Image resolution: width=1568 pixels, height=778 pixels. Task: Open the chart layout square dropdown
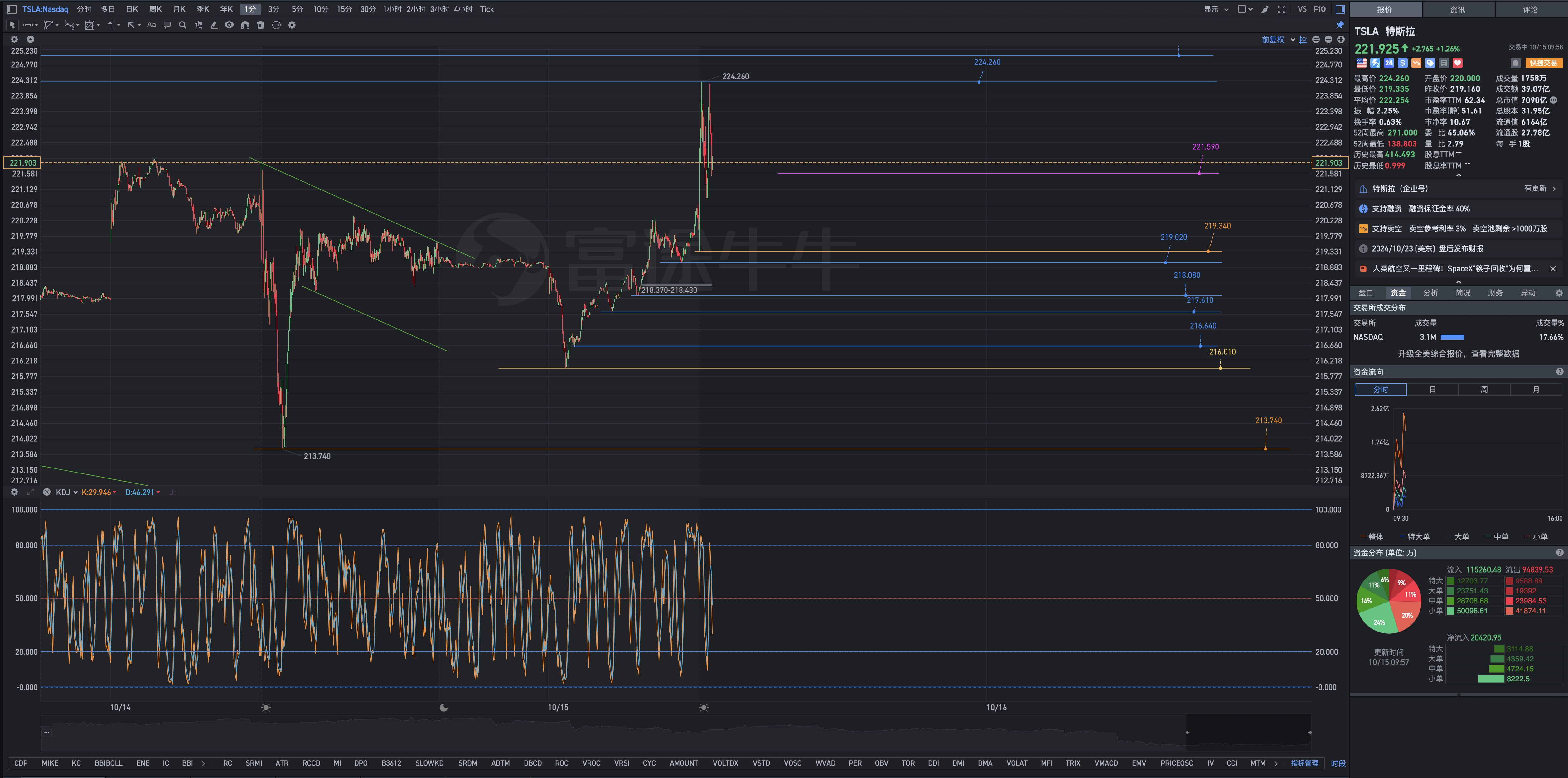(1245, 9)
